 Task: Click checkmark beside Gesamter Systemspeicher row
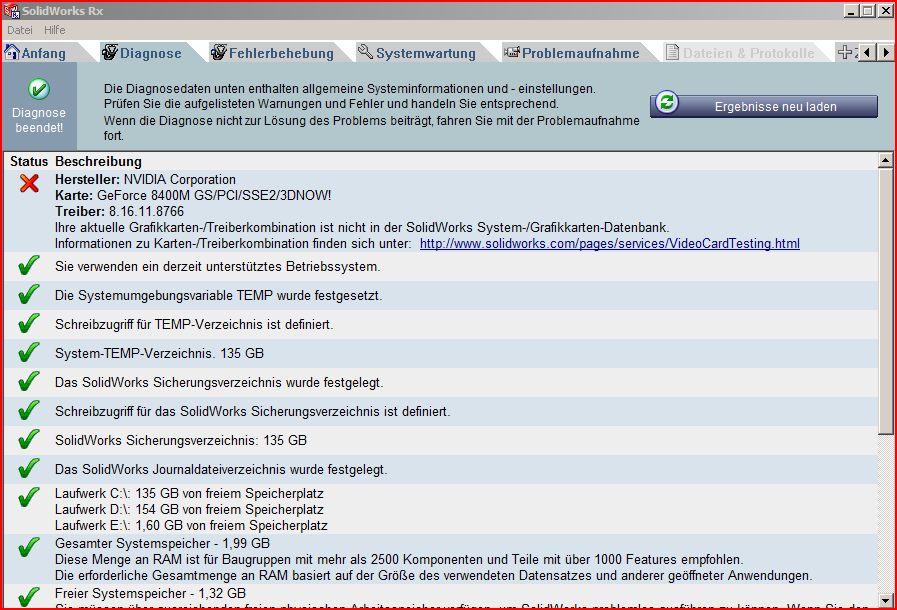pyautogui.click(x=29, y=548)
